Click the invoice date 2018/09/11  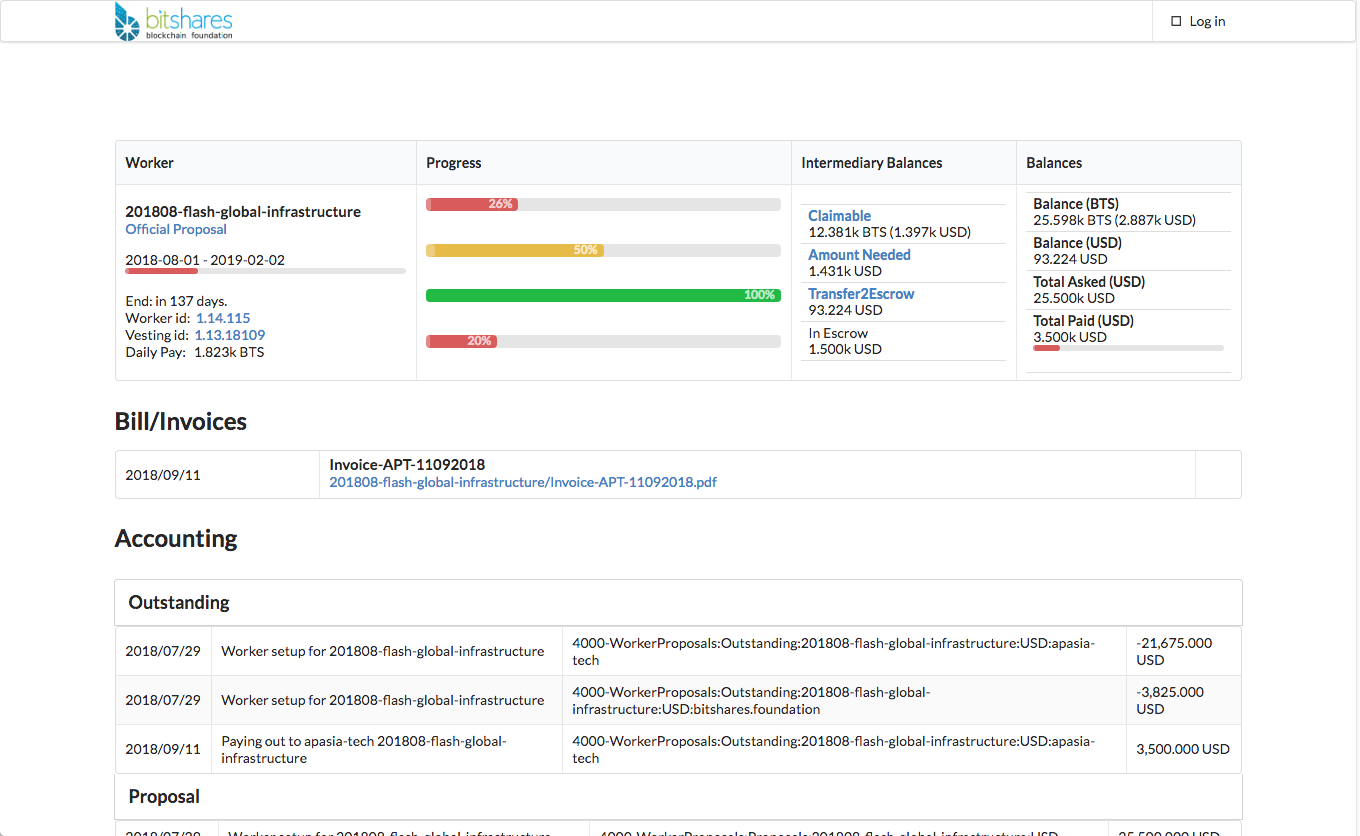click(163, 475)
